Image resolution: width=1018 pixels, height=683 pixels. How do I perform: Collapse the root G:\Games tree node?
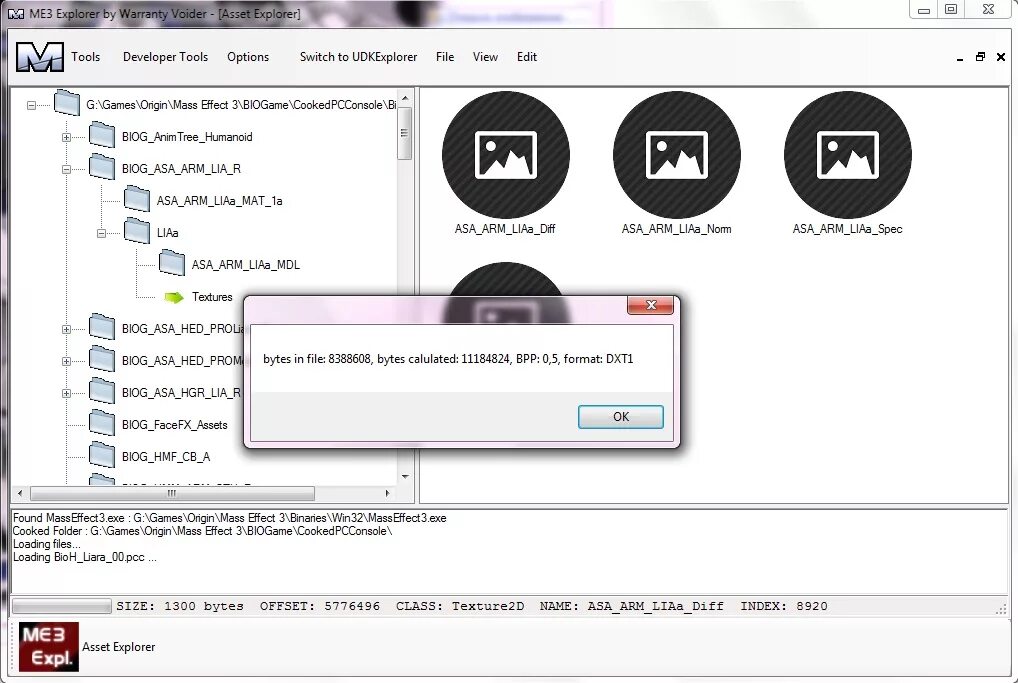click(31, 105)
